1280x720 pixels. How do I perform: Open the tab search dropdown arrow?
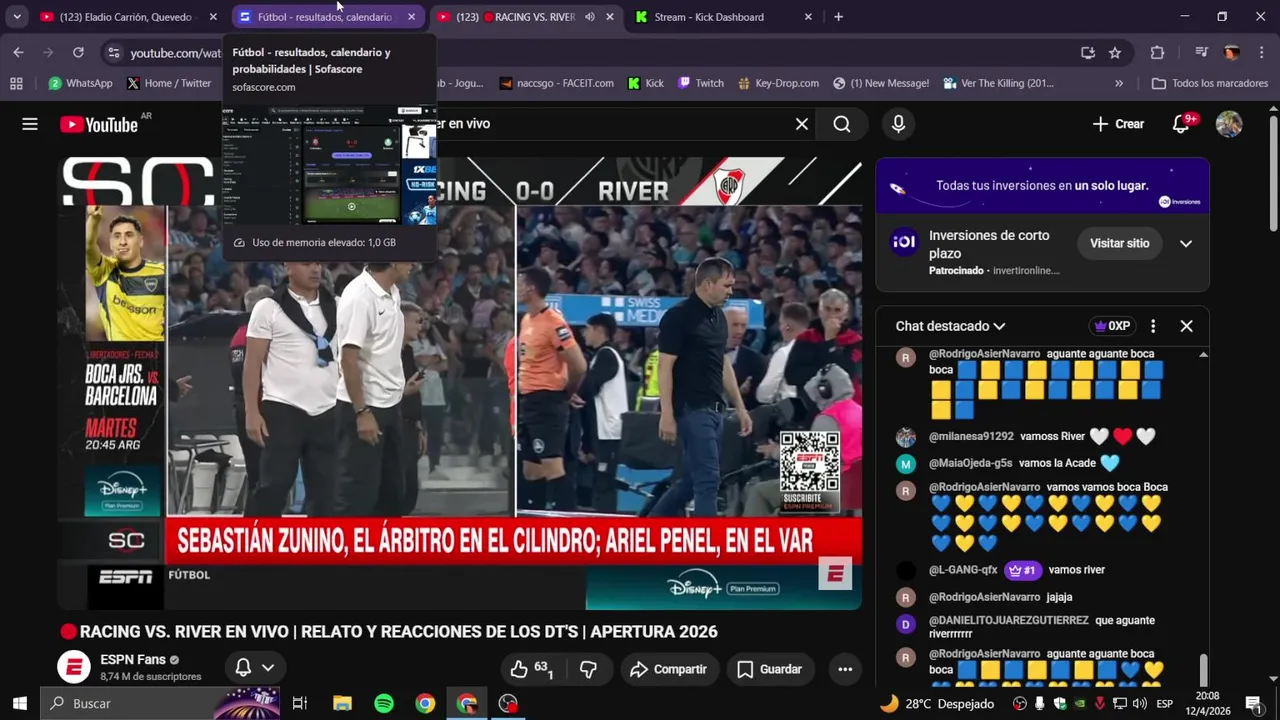17,17
